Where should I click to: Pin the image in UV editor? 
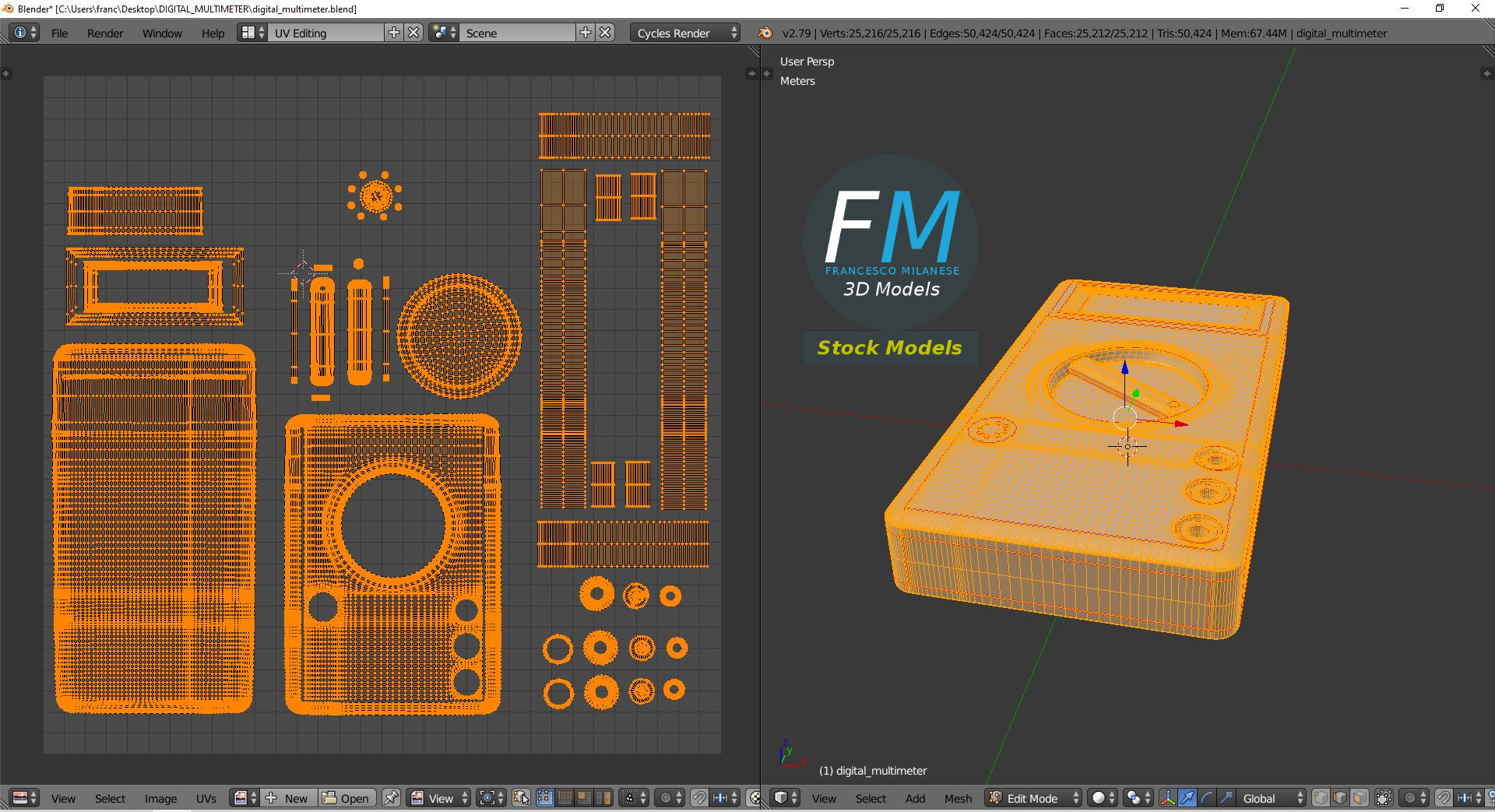point(391,798)
